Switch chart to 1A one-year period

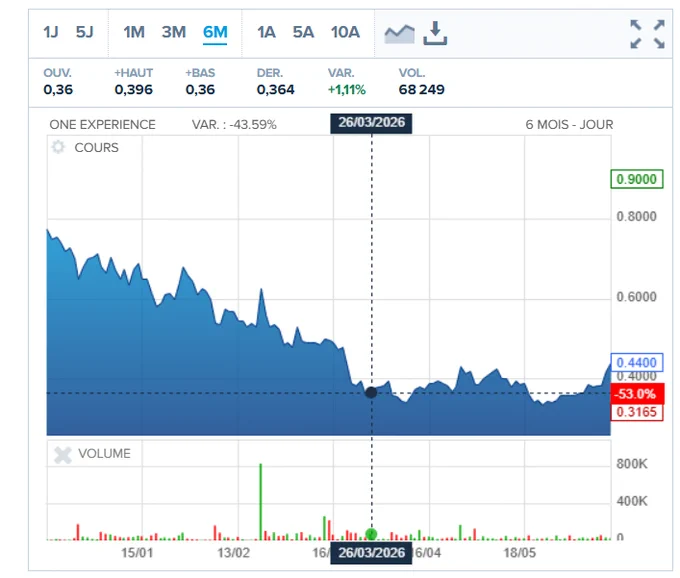pyautogui.click(x=266, y=32)
